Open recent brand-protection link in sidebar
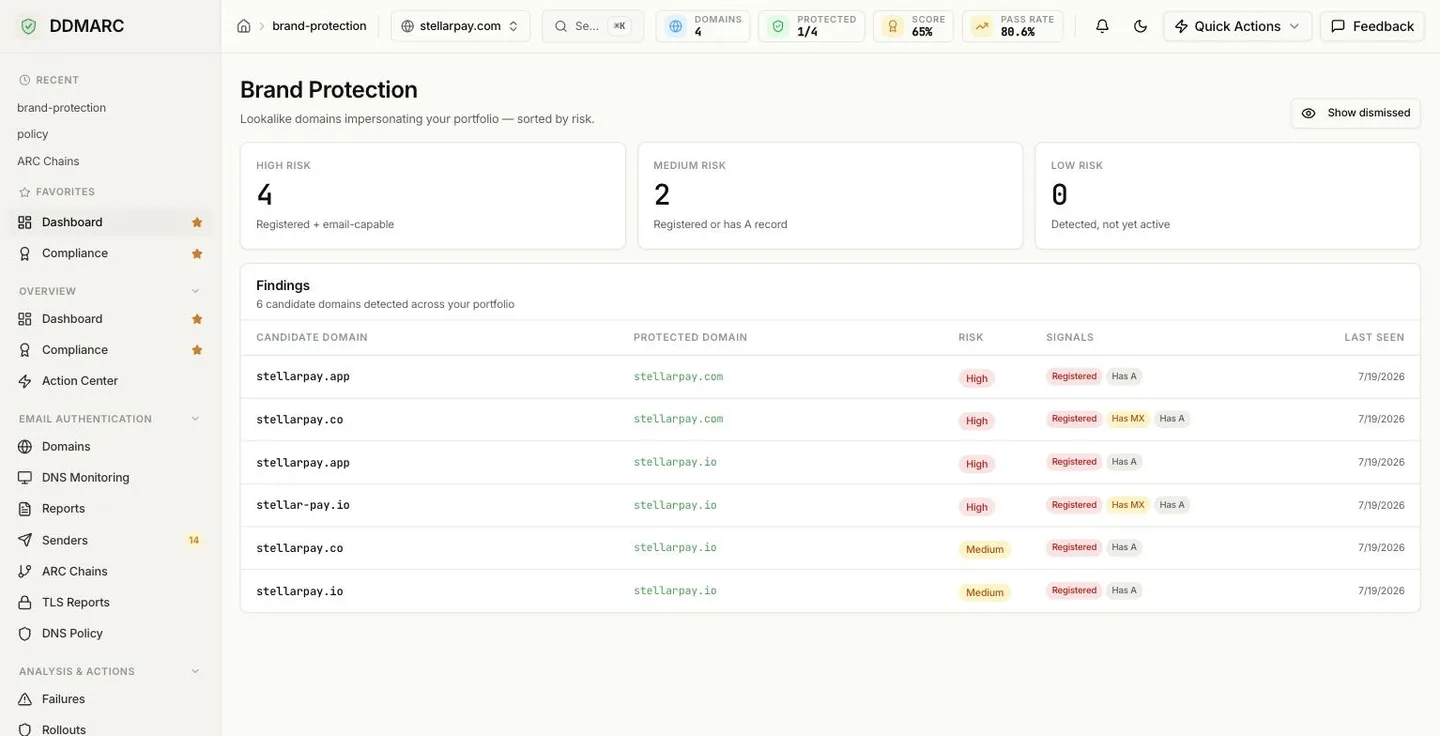The width and height of the screenshot is (1440, 736). click(61, 108)
